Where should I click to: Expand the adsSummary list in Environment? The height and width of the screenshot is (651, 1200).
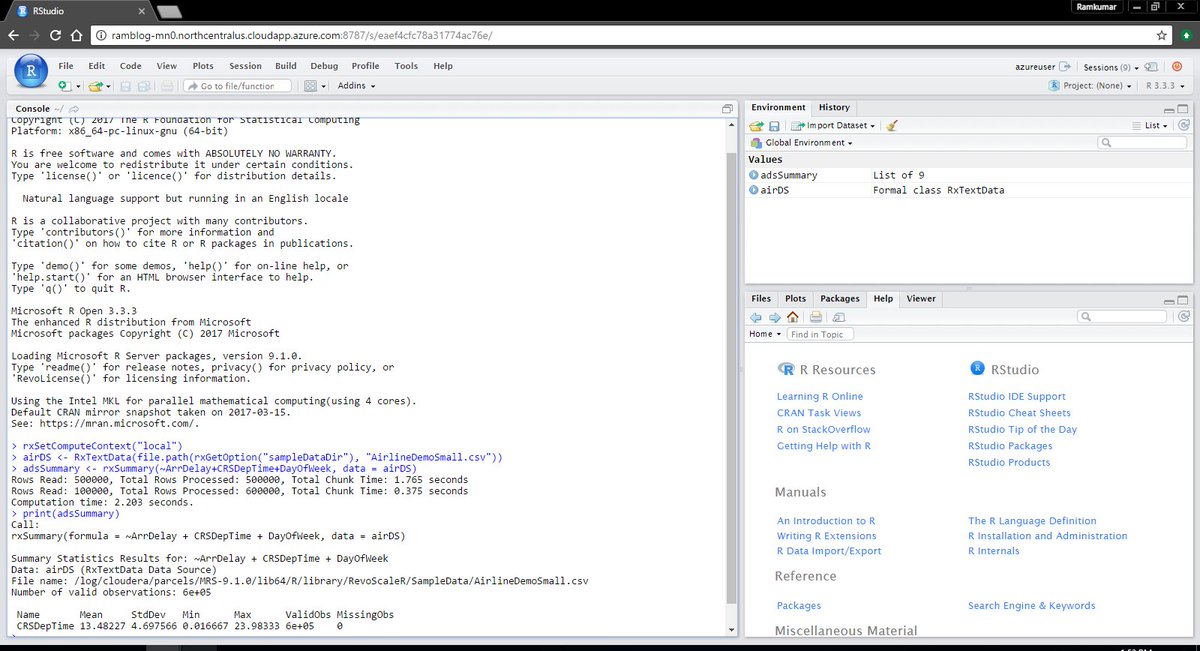coord(753,174)
